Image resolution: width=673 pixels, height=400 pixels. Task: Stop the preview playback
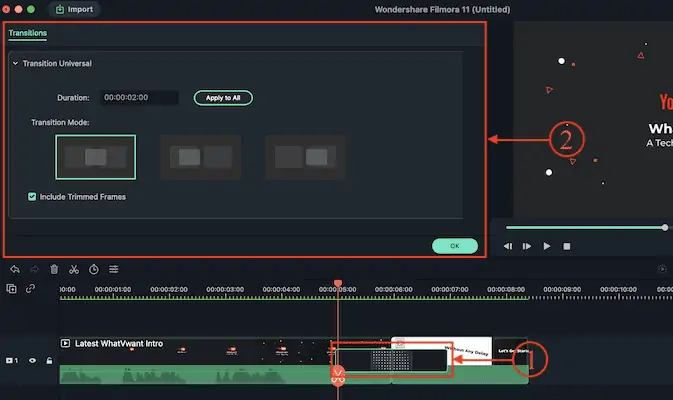[x=567, y=246]
